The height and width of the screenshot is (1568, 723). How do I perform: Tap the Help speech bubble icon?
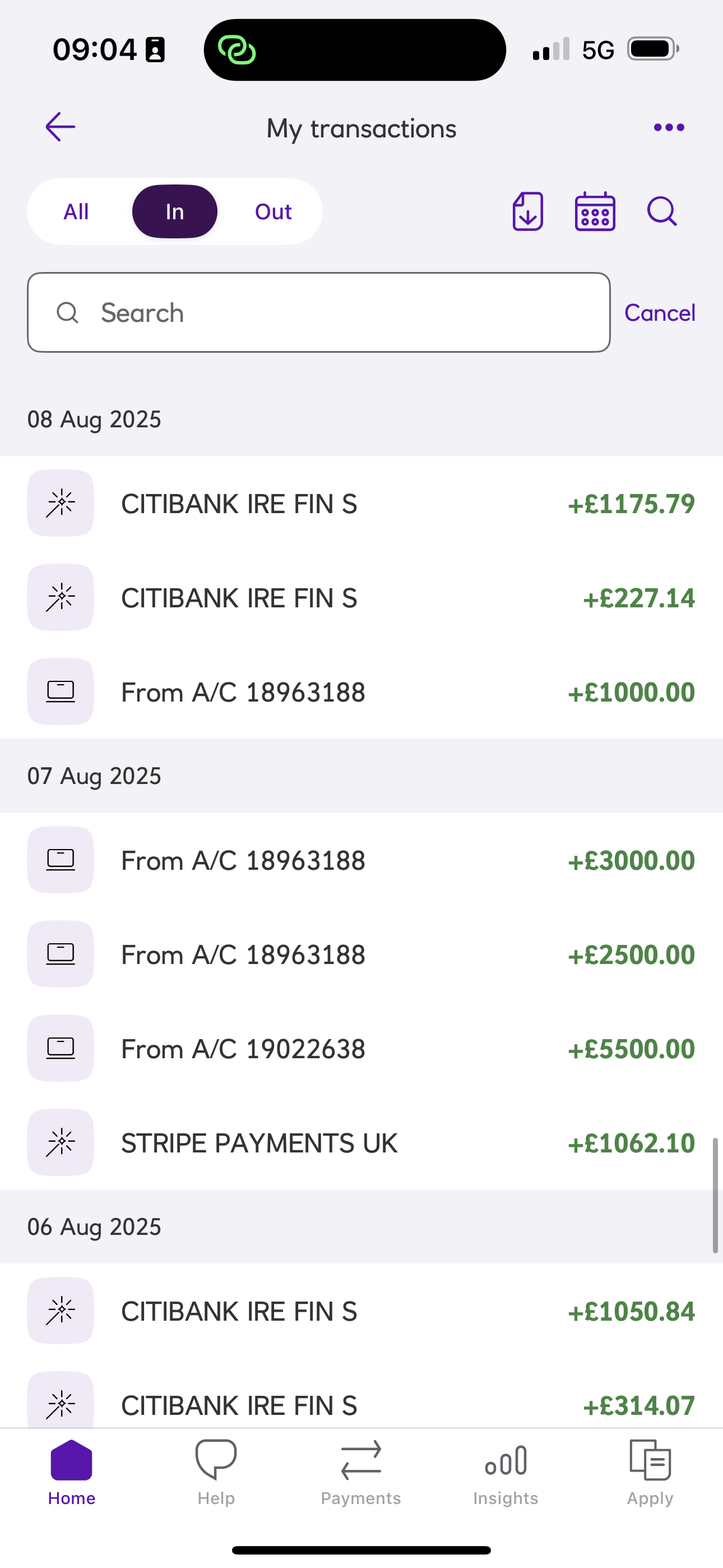point(216,1460)
